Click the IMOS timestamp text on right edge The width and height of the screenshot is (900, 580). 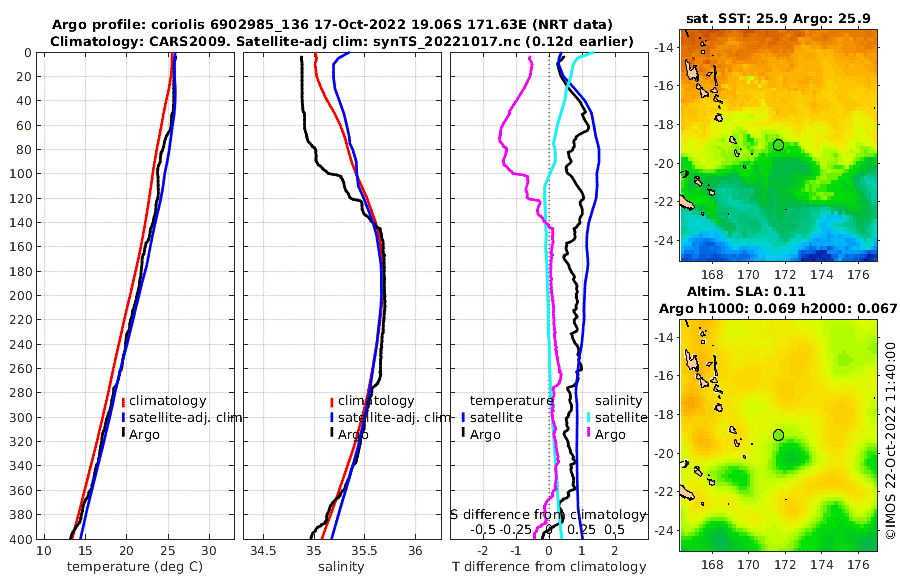(890, 440)
